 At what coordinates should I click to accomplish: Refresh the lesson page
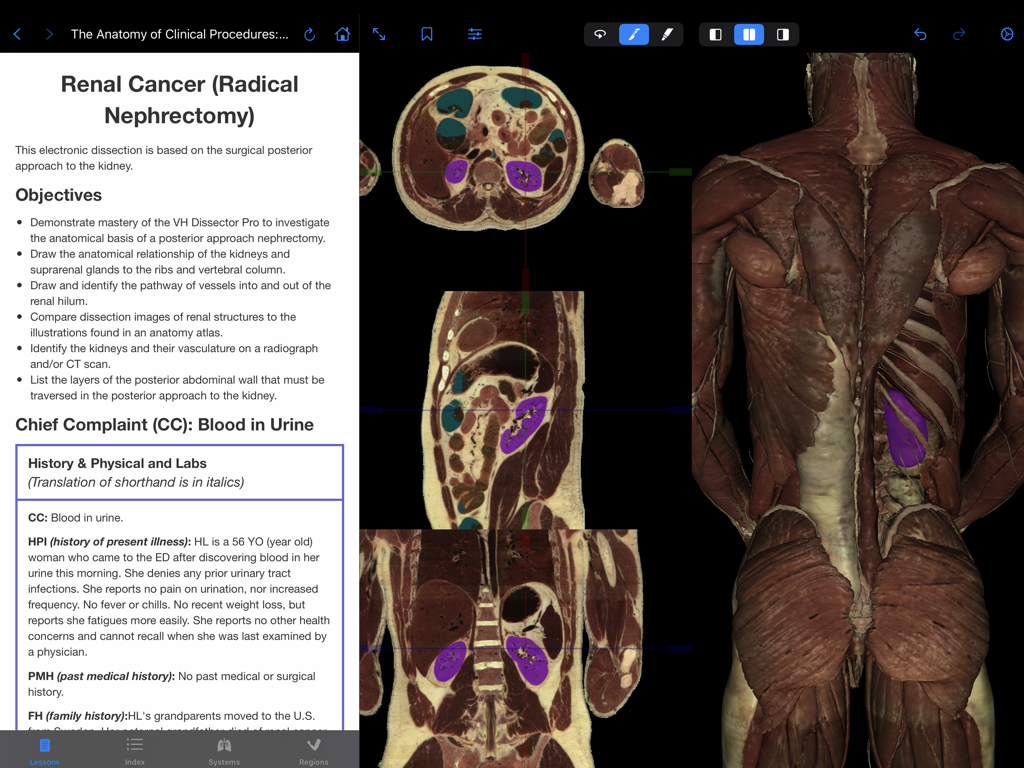pos(309,33)
